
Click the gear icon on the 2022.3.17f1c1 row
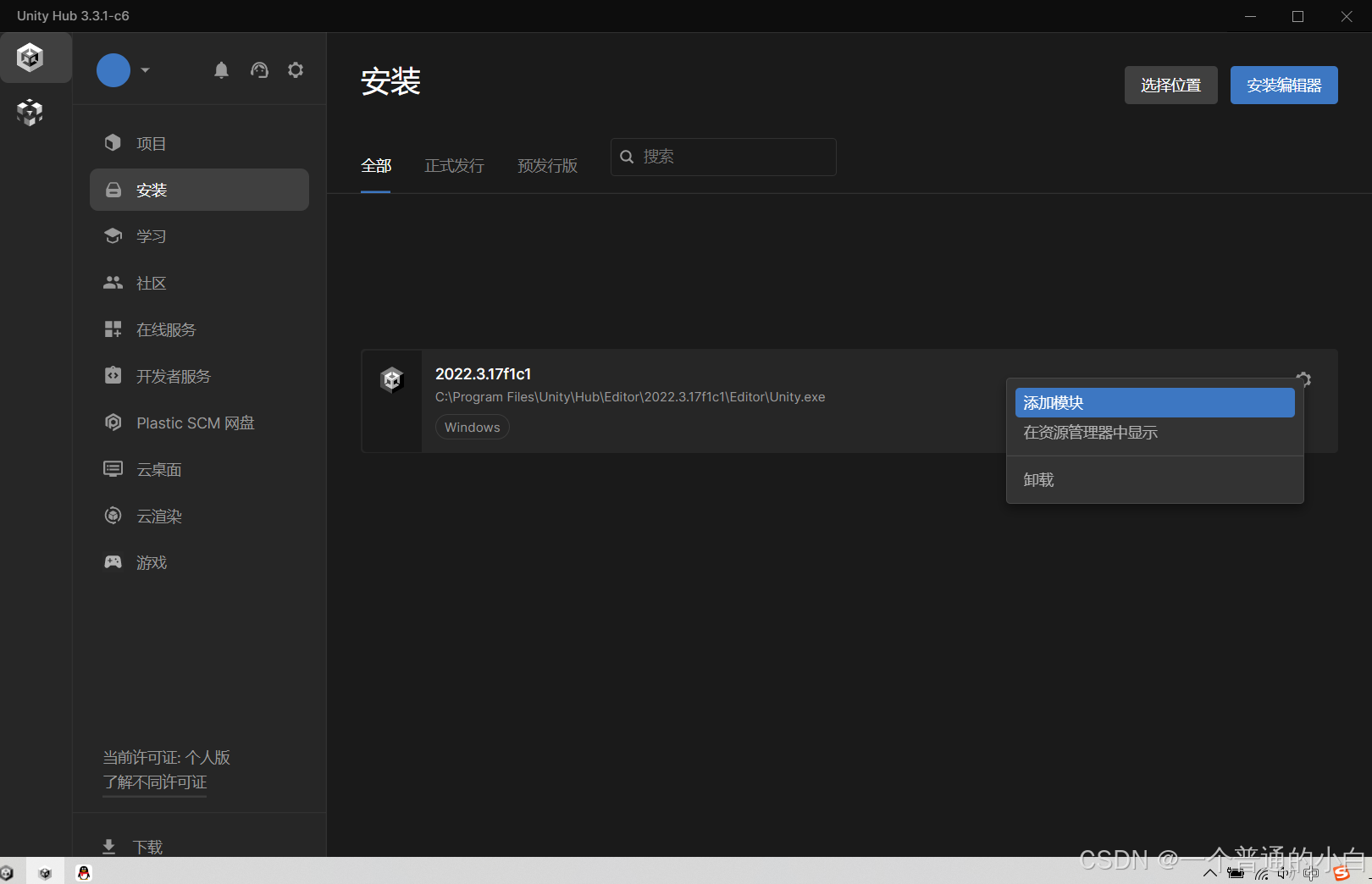pyautogui.click(x=1303, y=379)
